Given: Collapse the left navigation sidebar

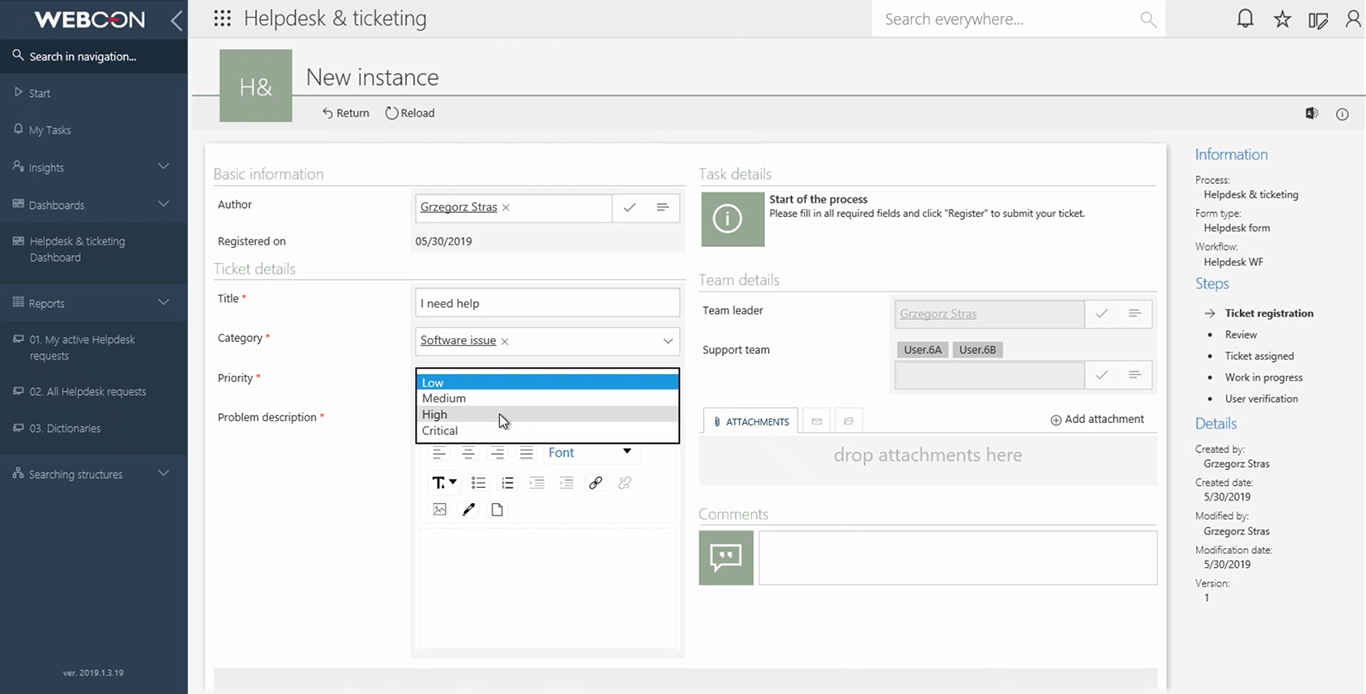Looking at the screenshot, I should pyautogui.click(x=176, y=20).
